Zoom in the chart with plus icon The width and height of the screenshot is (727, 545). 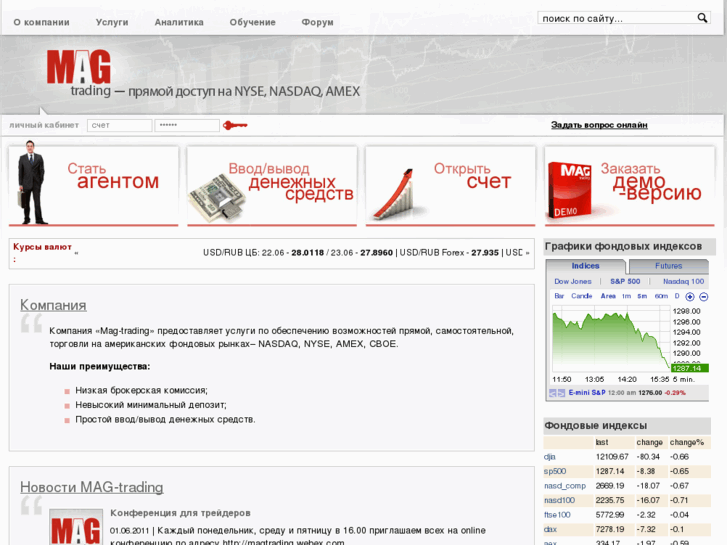pyautogui.click(x=690, y=296)
